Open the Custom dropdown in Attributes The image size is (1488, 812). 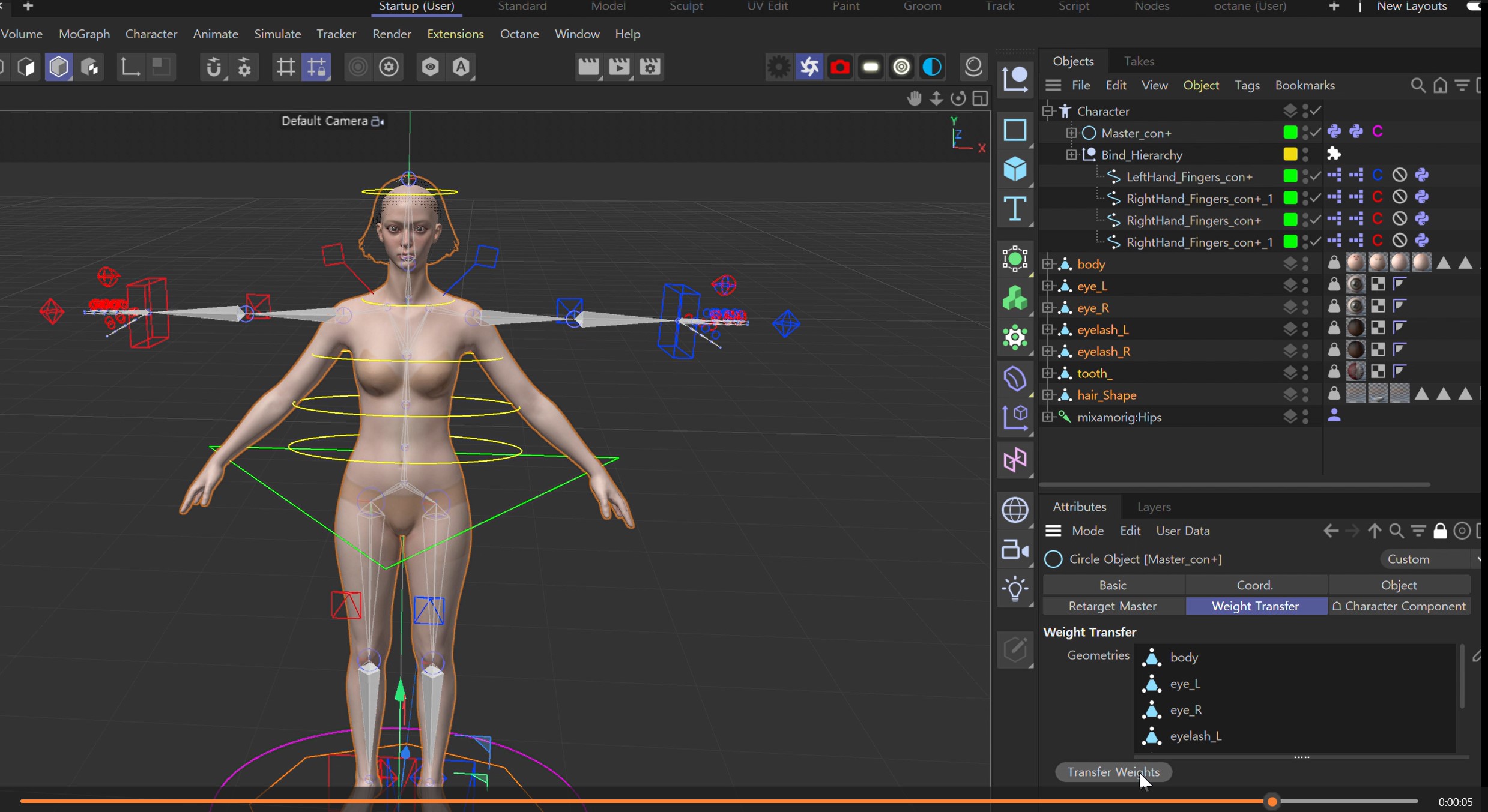(x=1431, y=559)
